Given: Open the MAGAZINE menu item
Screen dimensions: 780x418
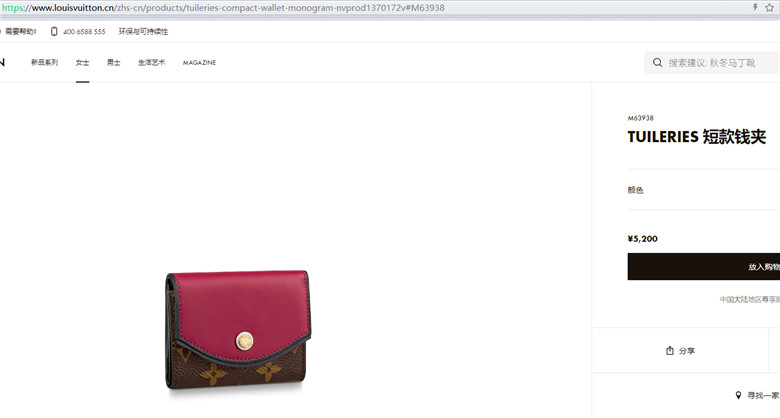Looking at the screenshot, I should click(x=199, y=63).
